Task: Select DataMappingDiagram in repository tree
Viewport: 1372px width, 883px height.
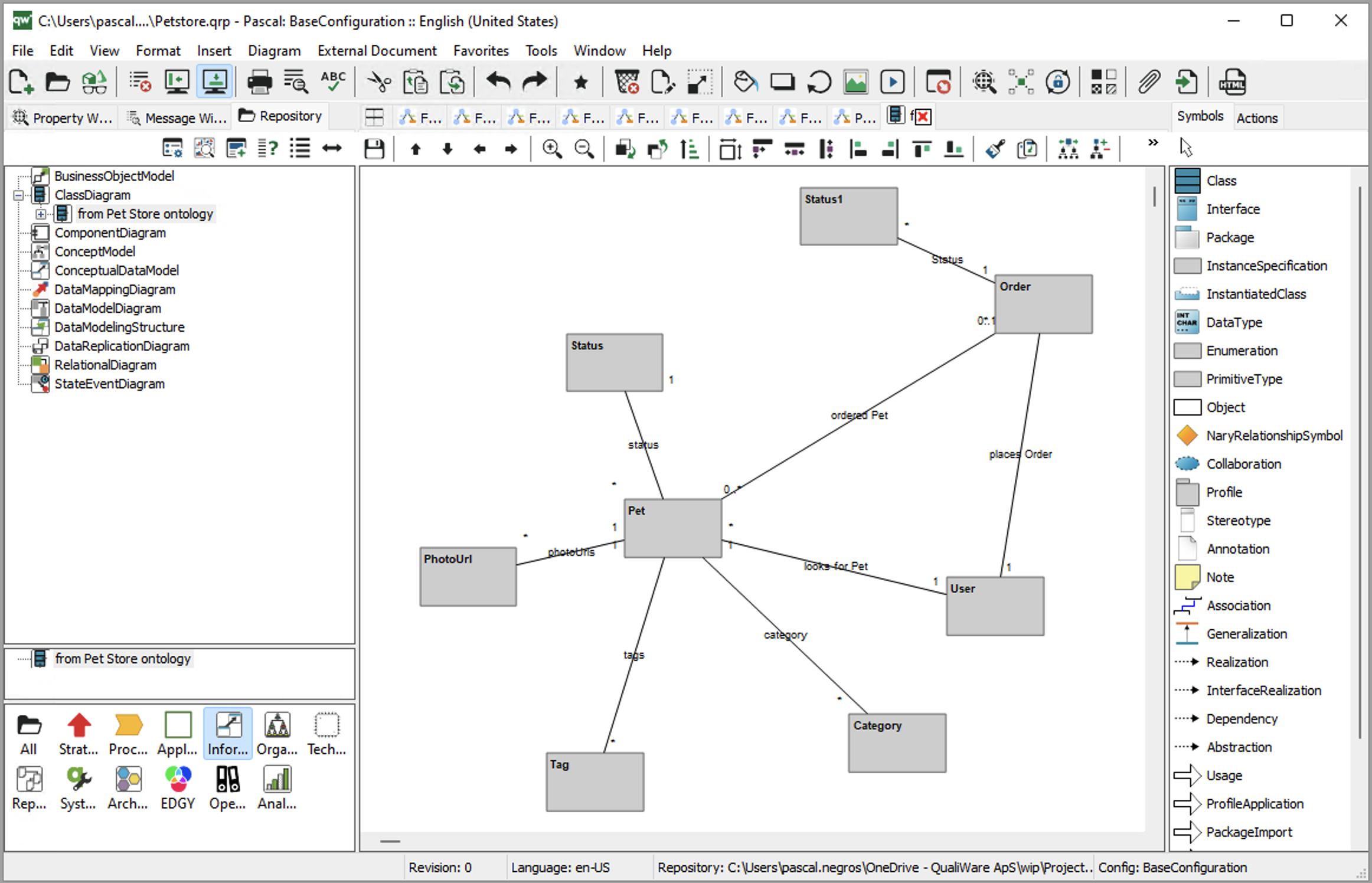Action: pyautogui.click(x=115, y=289)
